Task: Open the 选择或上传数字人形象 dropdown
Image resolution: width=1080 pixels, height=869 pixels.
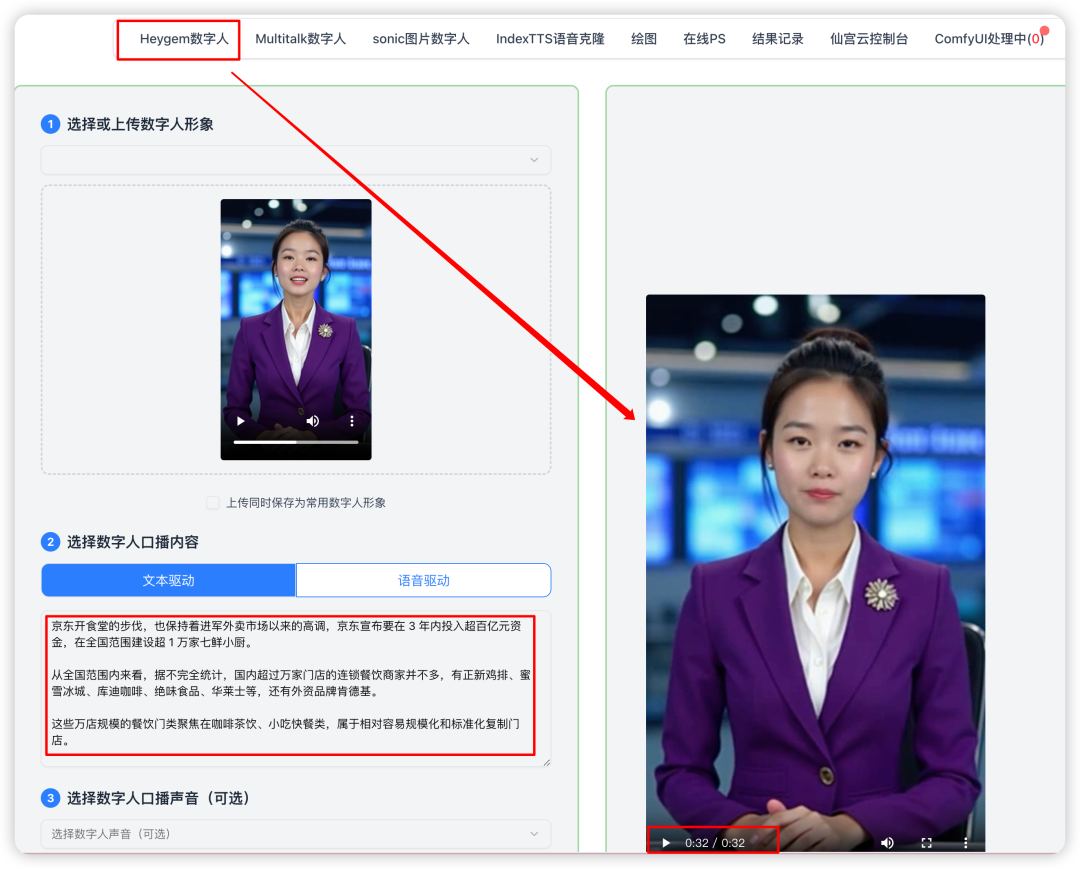Action: coord(296,160)
